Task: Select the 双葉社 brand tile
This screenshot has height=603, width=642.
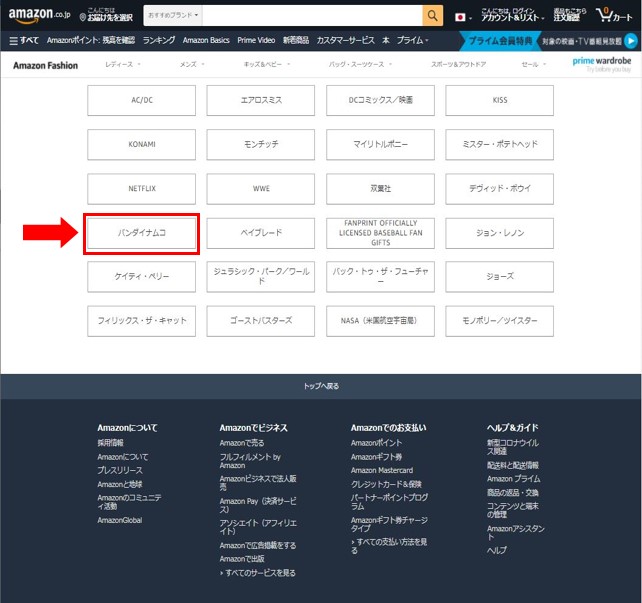Action: tap(380, 189)
